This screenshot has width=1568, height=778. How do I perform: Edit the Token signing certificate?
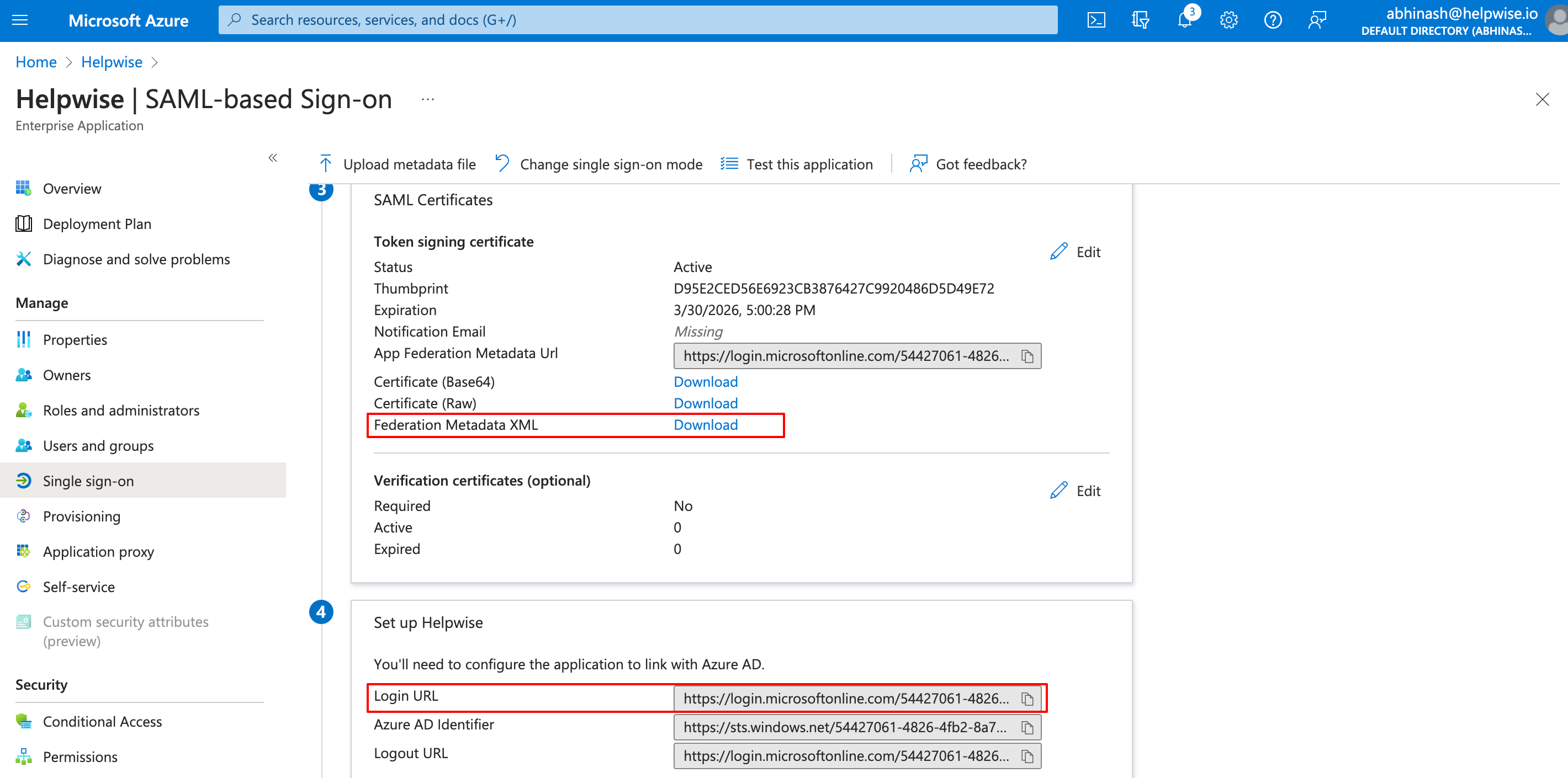point(1075,252)
